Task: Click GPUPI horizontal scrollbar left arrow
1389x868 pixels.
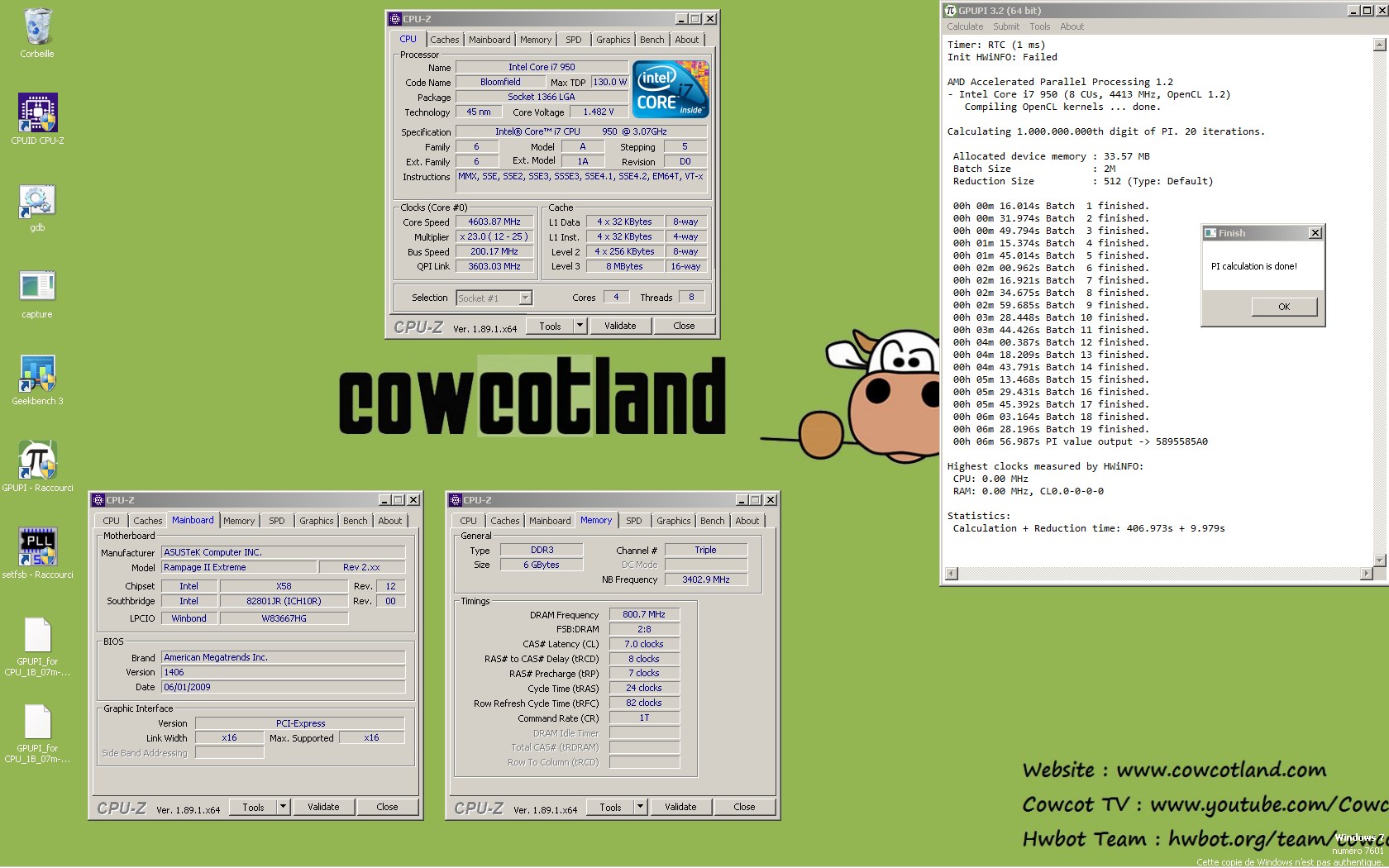Action: (x=952, y=574)
